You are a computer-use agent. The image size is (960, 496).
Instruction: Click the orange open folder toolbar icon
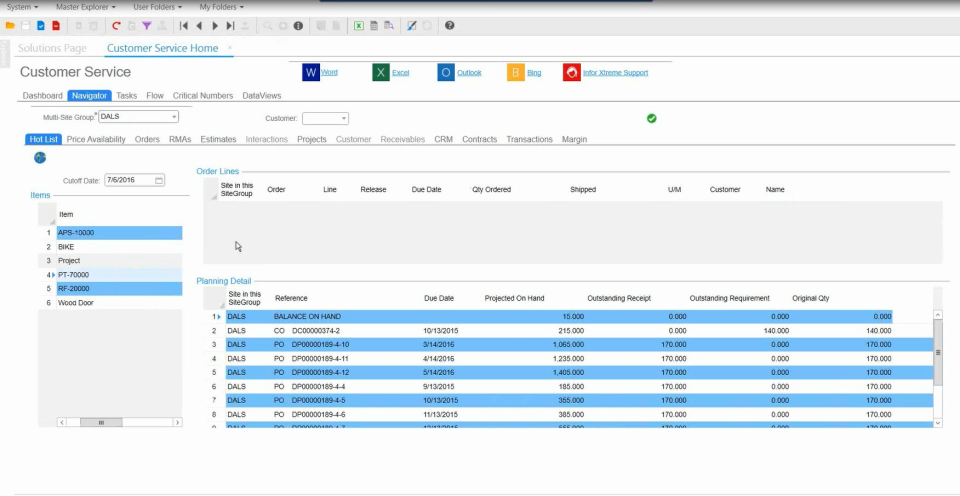[x=10, y=26]
